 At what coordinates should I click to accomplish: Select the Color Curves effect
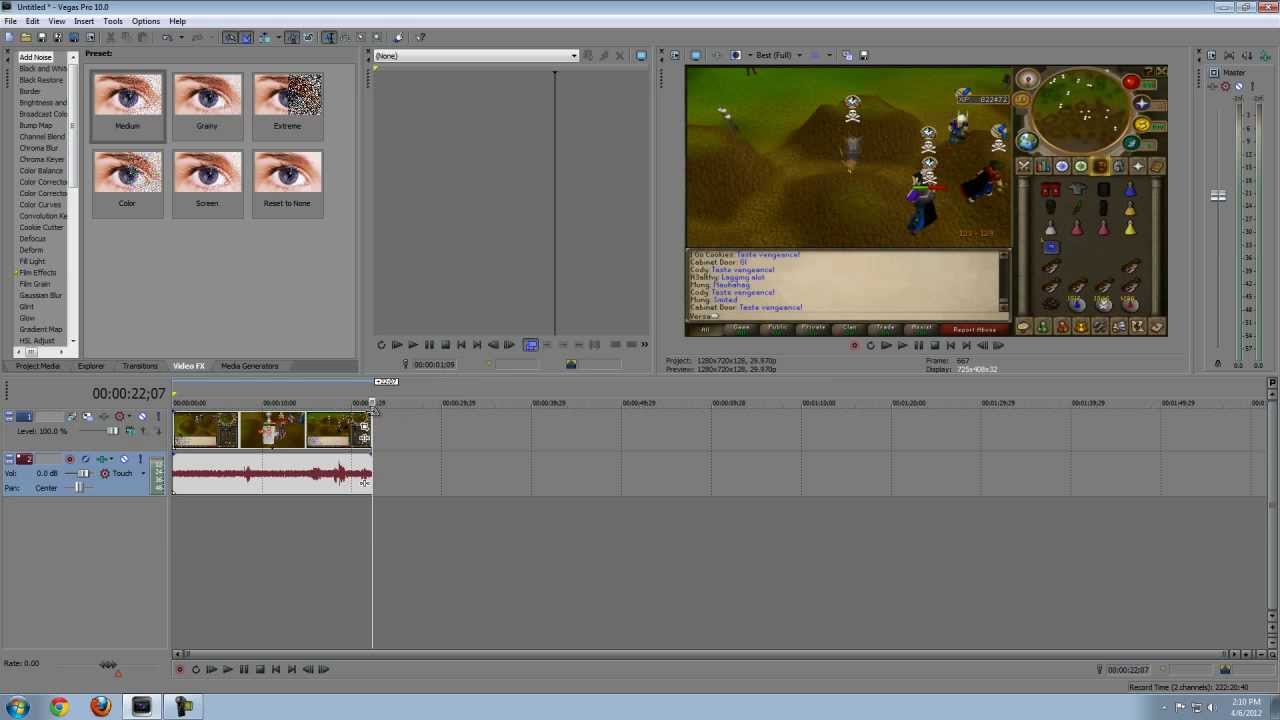tap(40, 205)
